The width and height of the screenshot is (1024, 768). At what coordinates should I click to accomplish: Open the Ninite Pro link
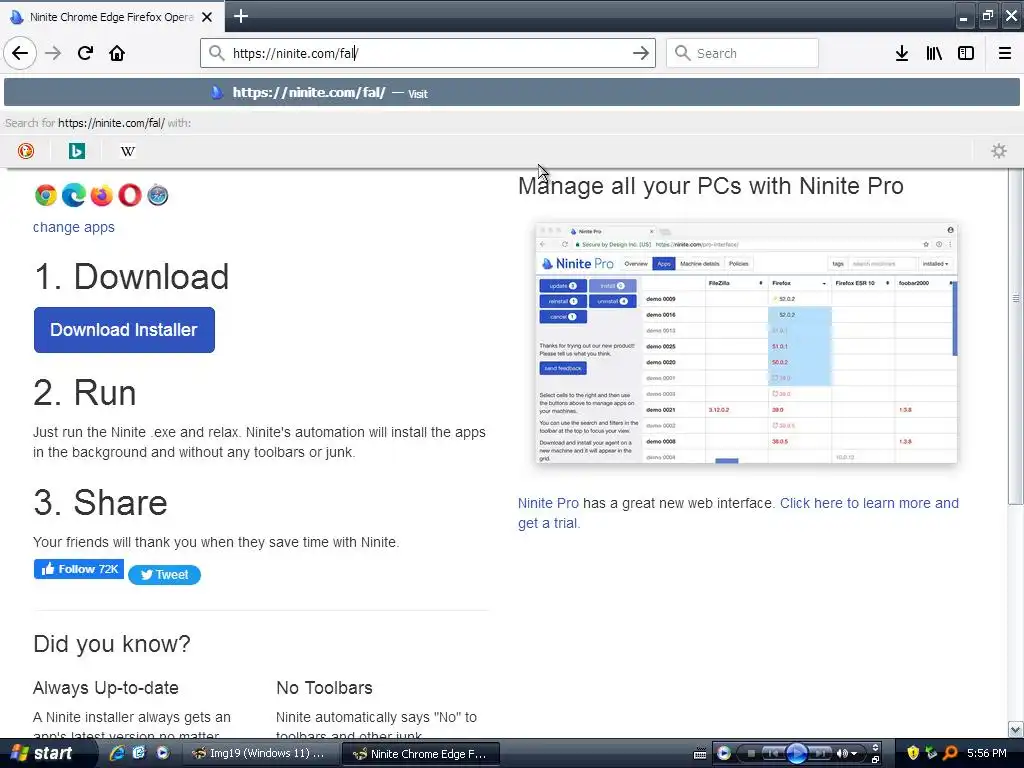click(x=548, y=503)
